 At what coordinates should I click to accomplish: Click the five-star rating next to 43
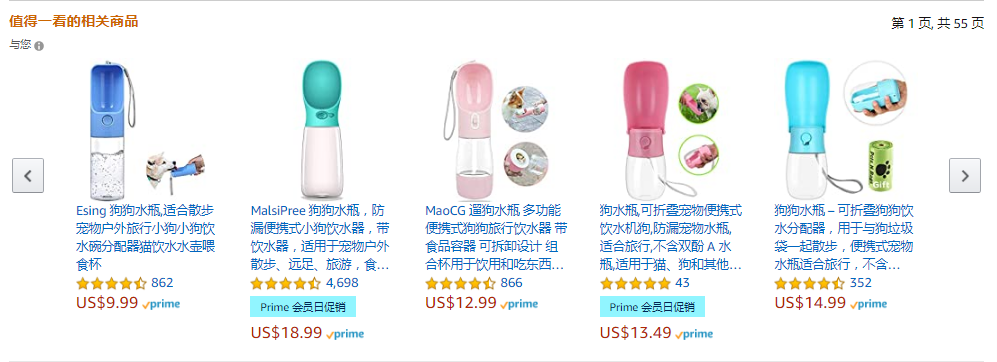tap(635, 283)
